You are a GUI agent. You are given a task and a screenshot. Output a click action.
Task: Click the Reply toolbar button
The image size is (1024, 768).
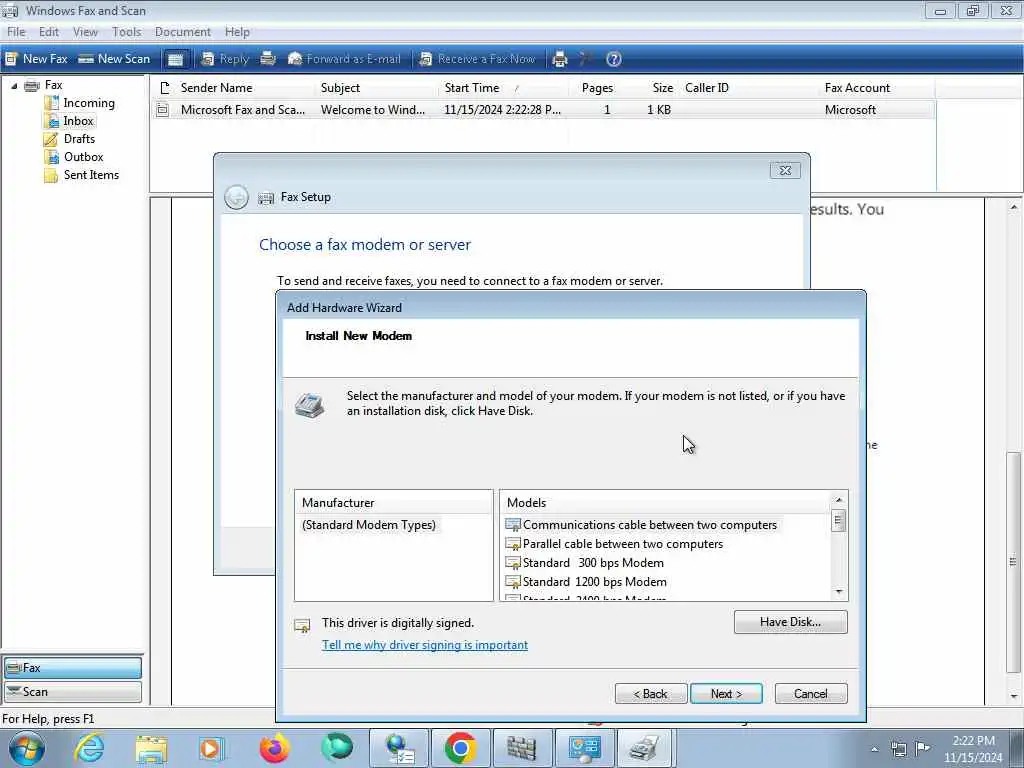(x=225, y=59)
